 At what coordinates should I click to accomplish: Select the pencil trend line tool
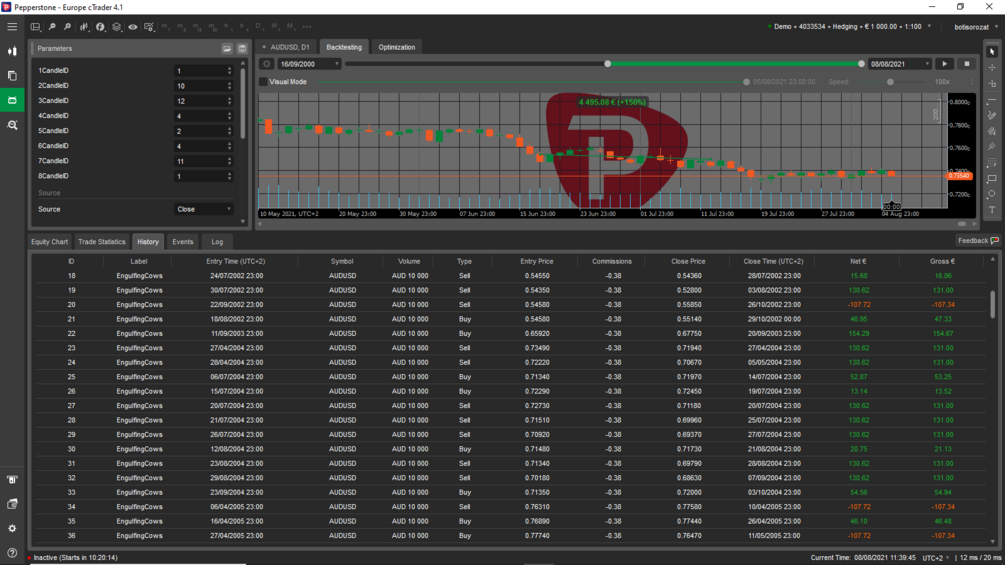click(x=992, y=115)
